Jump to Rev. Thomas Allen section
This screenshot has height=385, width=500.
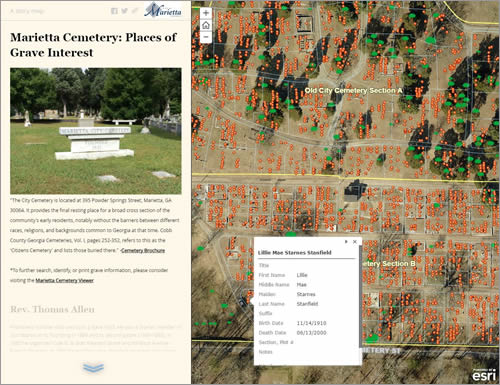click(52, 309)
